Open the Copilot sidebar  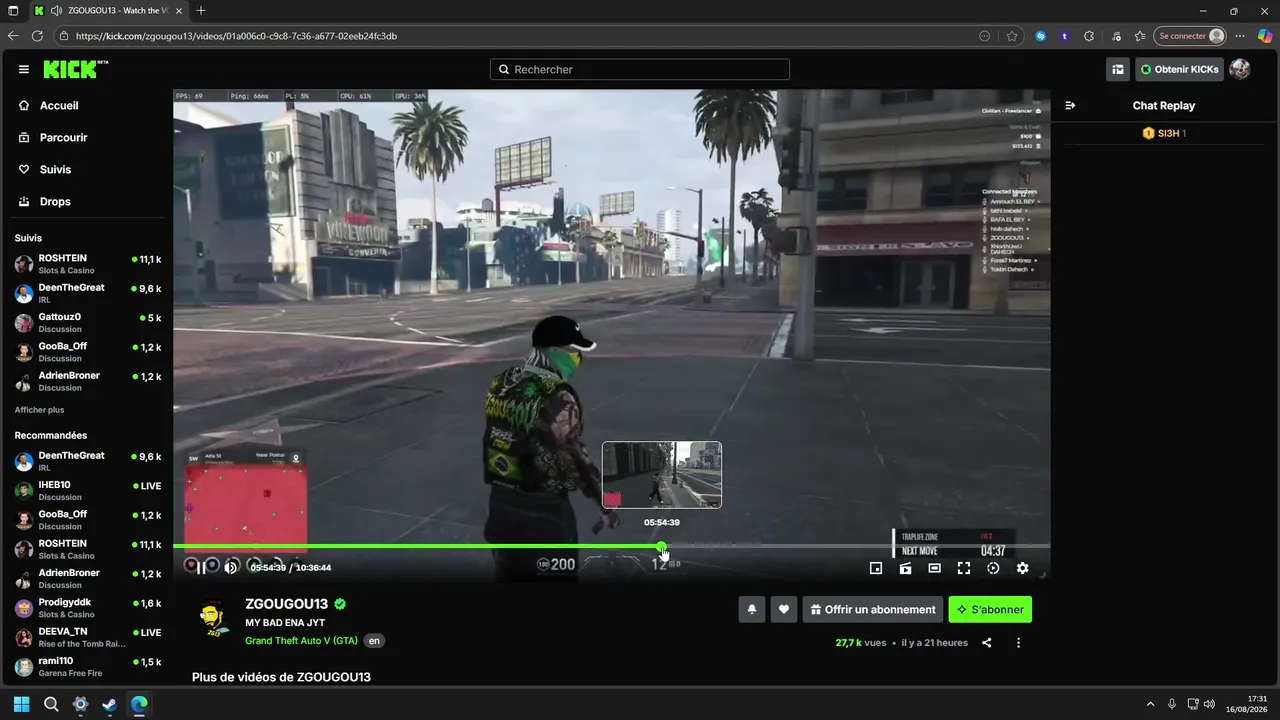(1265, 36)
